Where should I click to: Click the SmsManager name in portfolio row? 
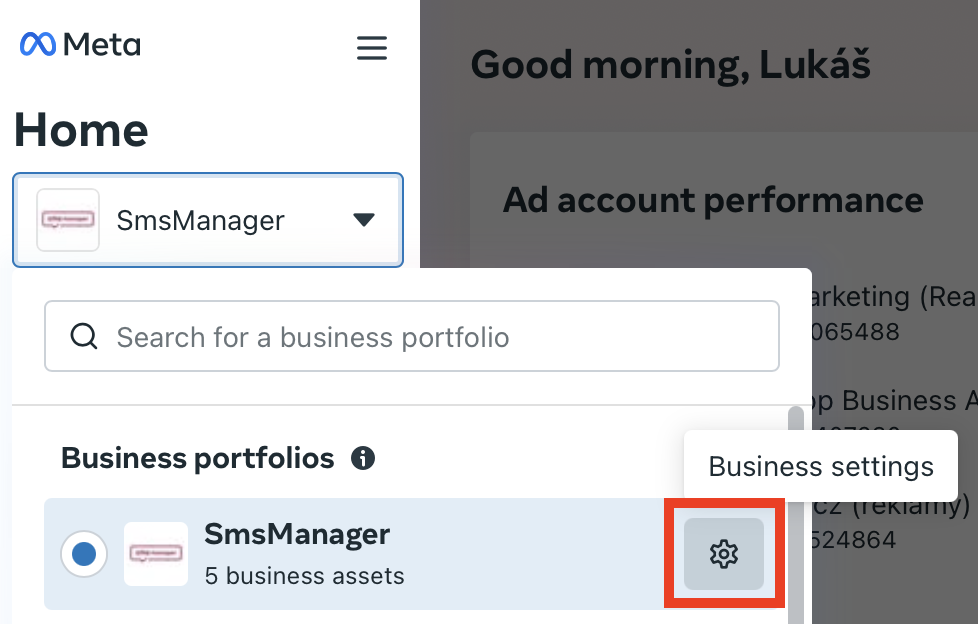coord(296,534)
